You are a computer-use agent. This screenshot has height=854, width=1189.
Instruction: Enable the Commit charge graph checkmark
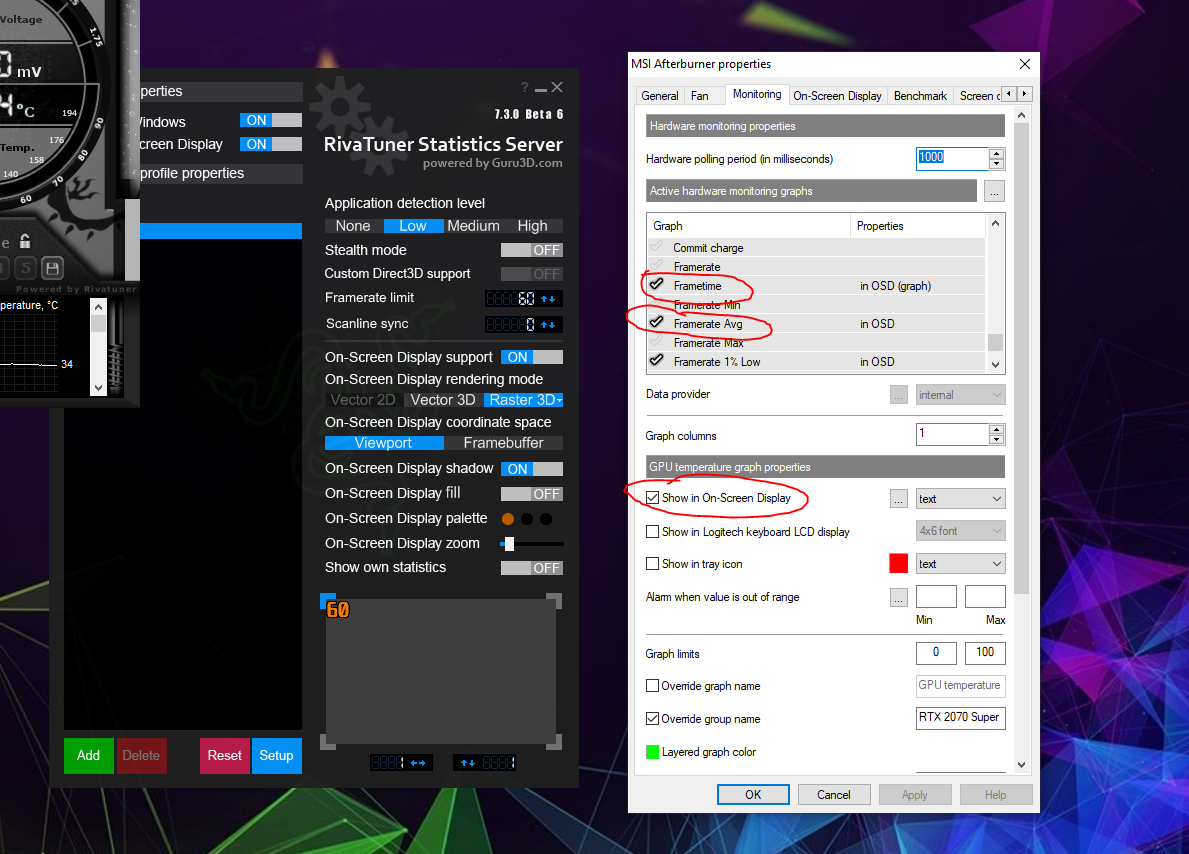657,246
